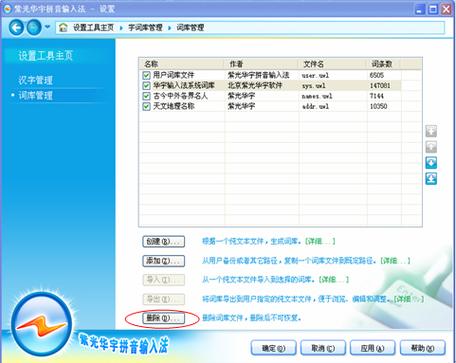Move selected dictionary down one position
Viewport: 456px width, 363px height.
click(431, 163)
